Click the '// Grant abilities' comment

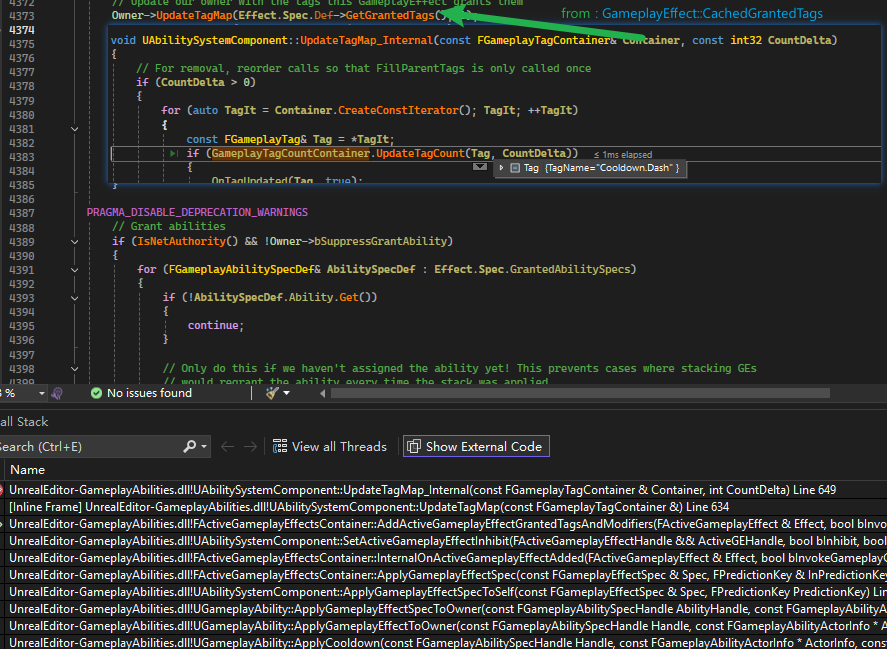(x=169, y=226)
